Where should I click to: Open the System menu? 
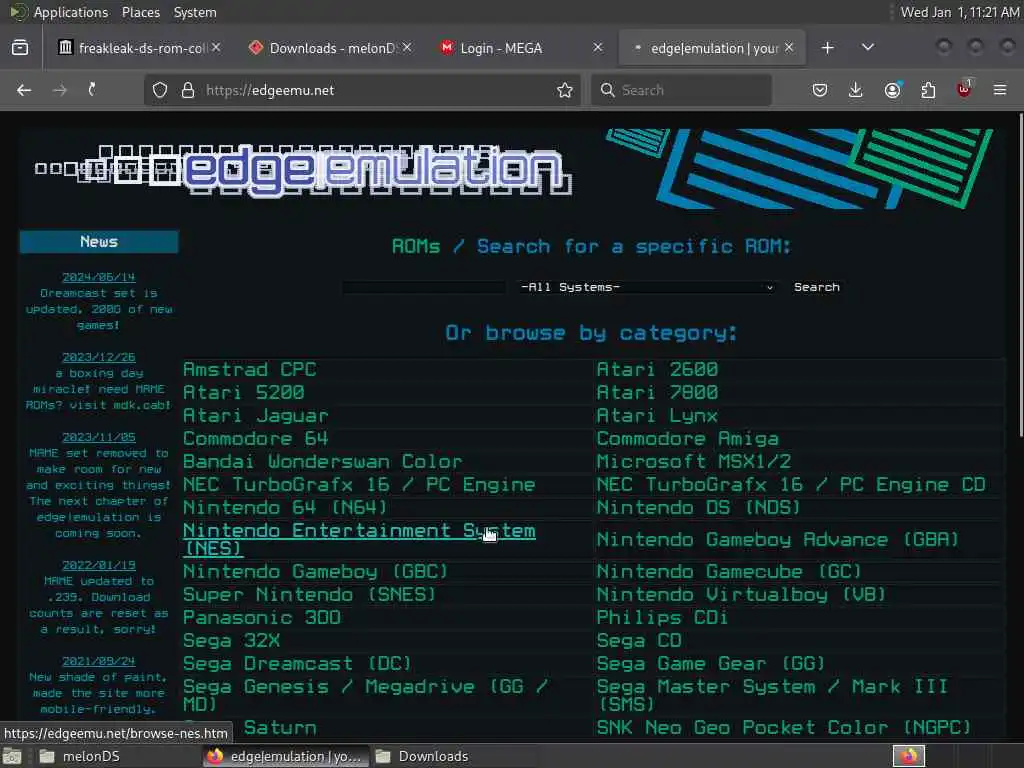pyautogui.click(x=195, y=12)
